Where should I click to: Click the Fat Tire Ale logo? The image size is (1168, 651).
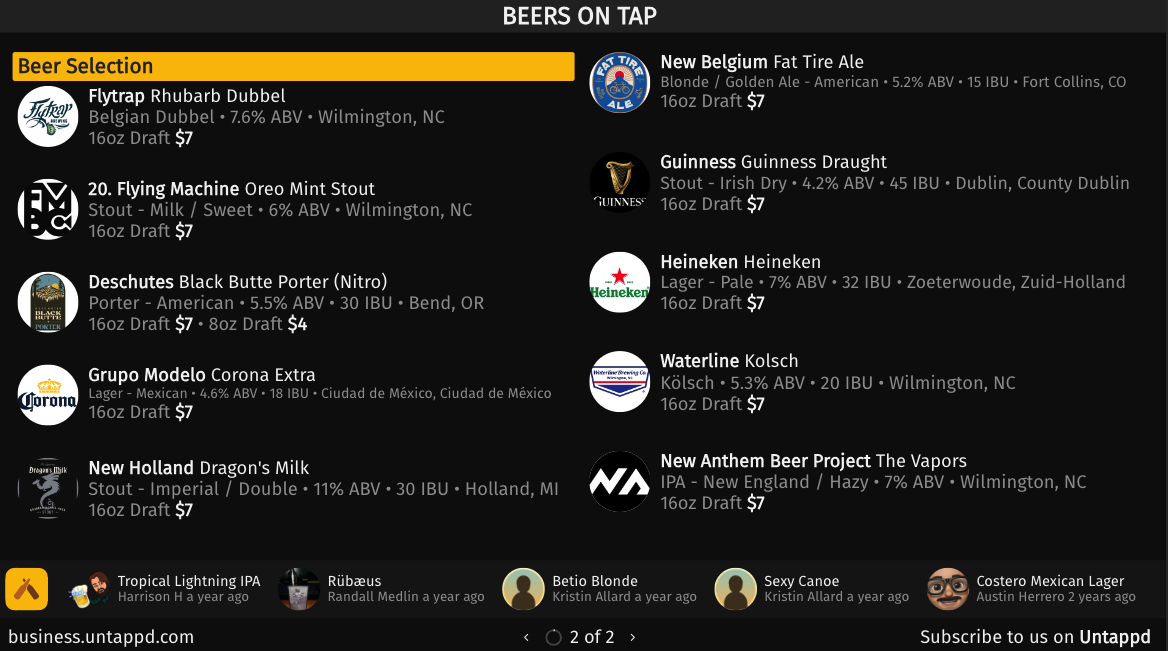(620, 83)
